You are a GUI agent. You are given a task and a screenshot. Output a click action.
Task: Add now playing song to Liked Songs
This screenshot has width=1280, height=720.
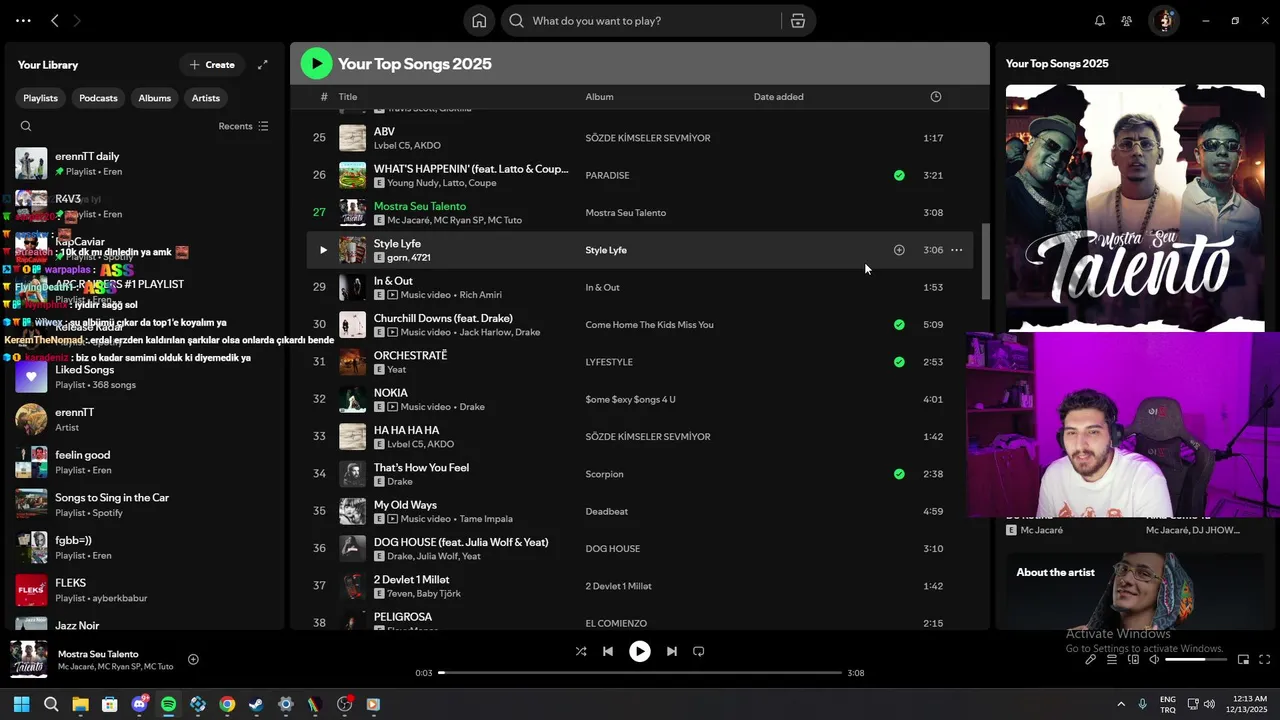194,659
